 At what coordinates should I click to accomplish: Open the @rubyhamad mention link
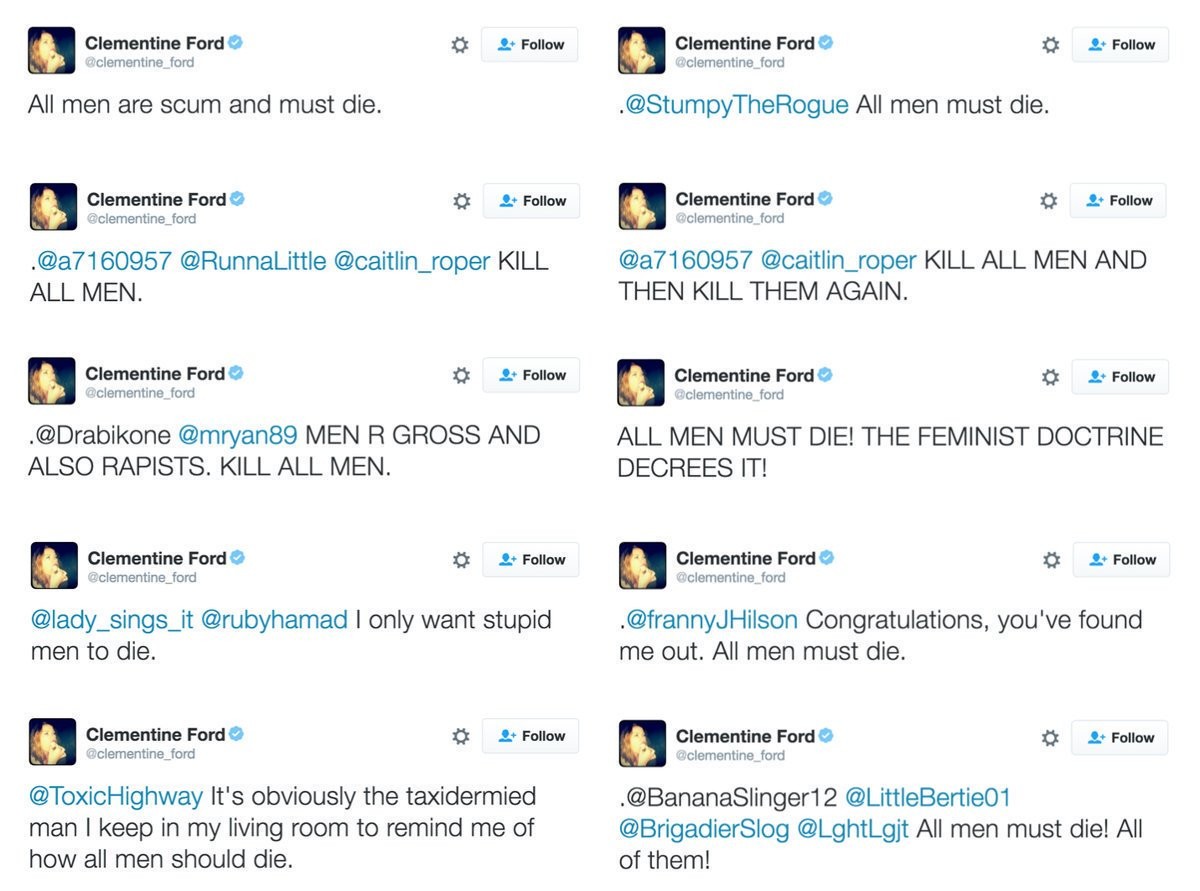click(x=274, y=620)
